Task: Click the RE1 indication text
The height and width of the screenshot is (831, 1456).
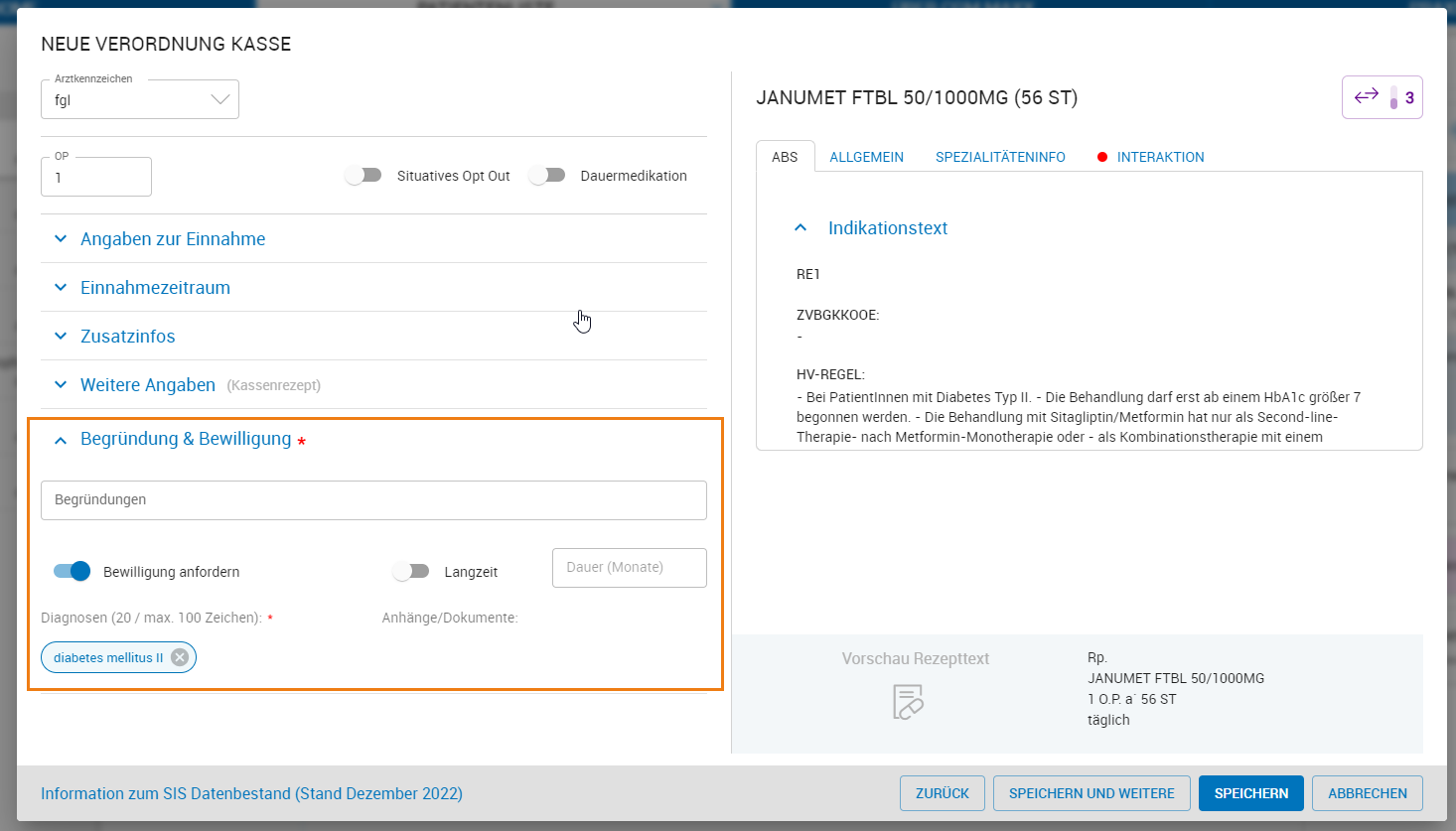Action: [808, 274]
